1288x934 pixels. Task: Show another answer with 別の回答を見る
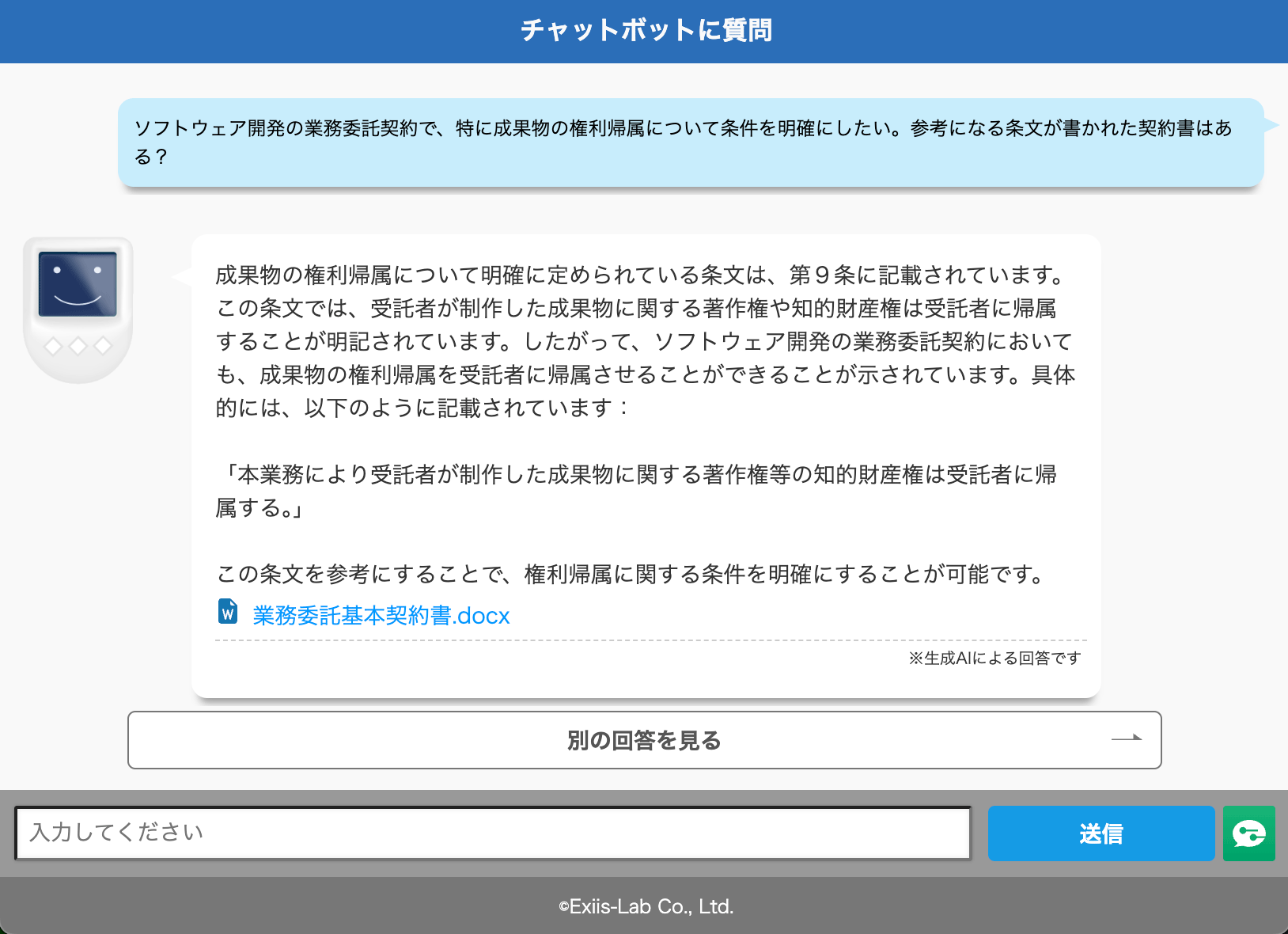point(644,740)
